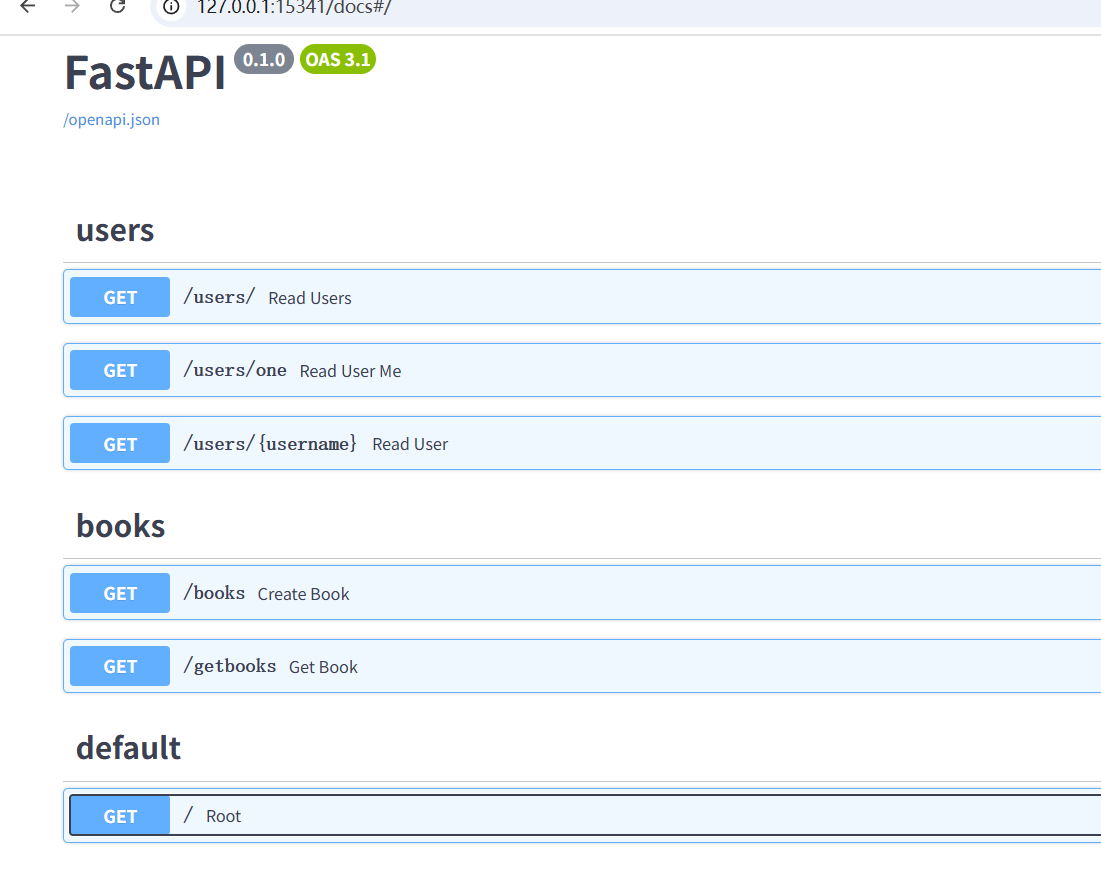The image size is (1101, 884).
Task: Click the 0.1.0 version badge
Action: 263,59
